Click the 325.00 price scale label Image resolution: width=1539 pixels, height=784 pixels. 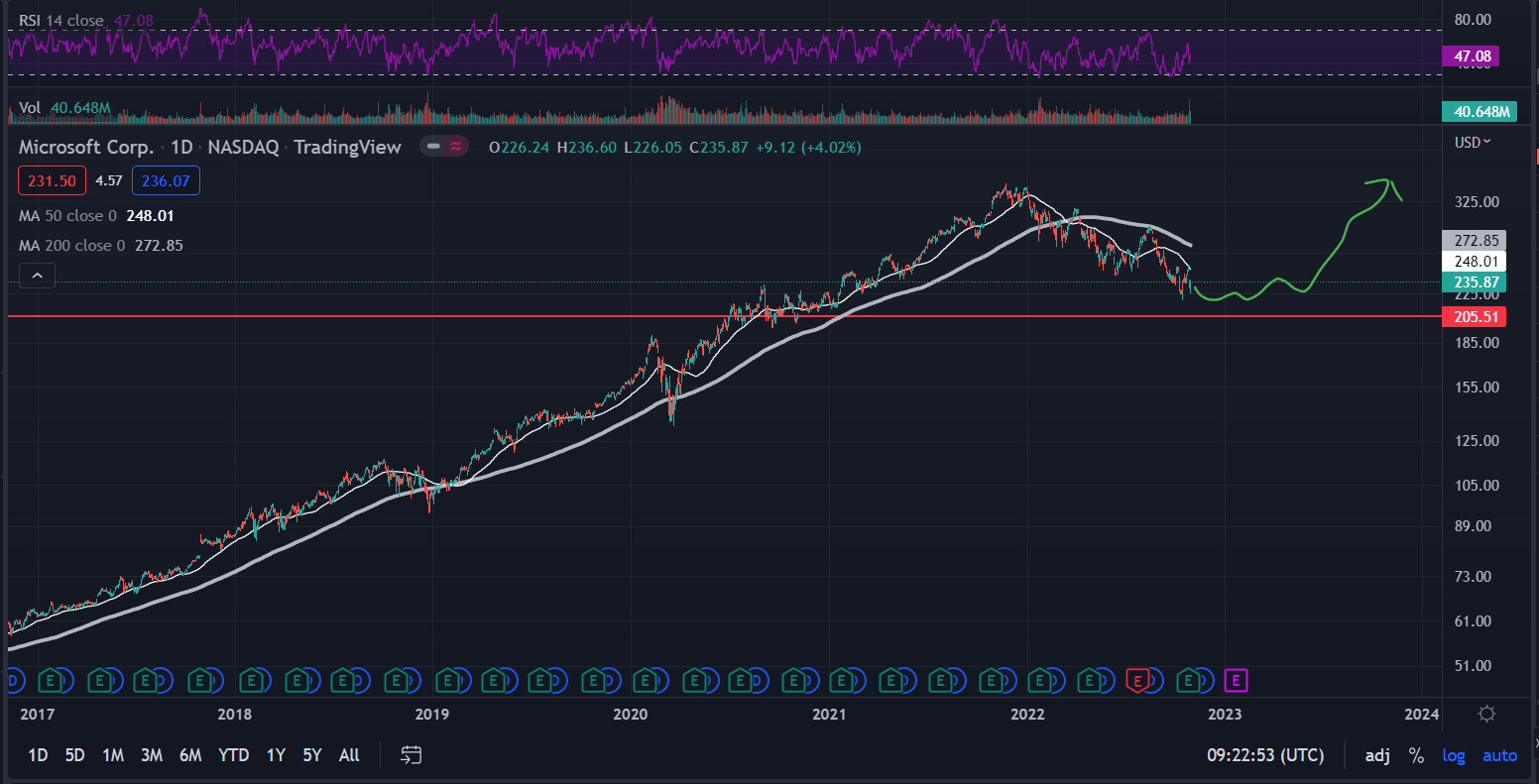[1476, 201]
